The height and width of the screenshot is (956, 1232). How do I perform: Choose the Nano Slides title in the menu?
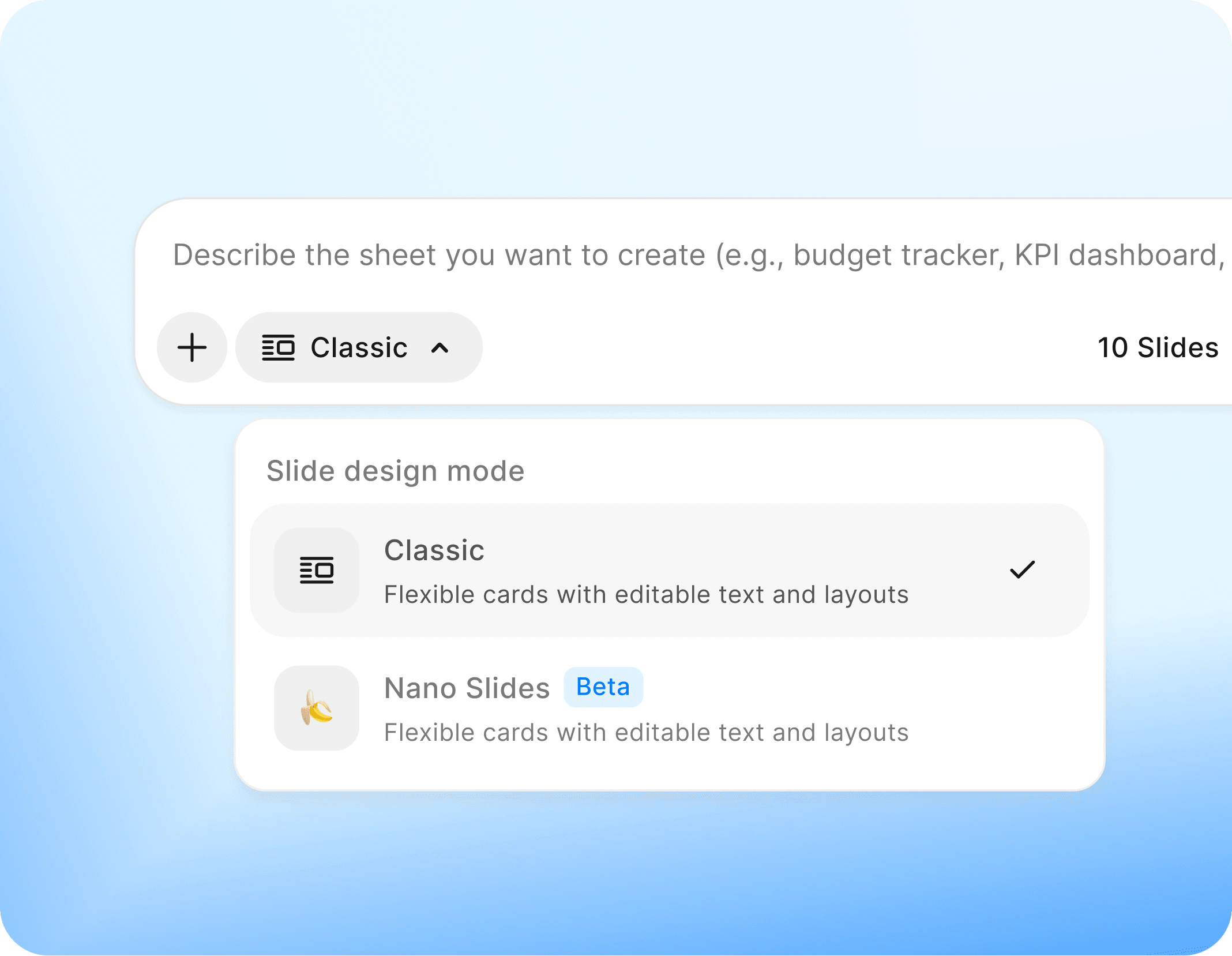tap(467, 688)
